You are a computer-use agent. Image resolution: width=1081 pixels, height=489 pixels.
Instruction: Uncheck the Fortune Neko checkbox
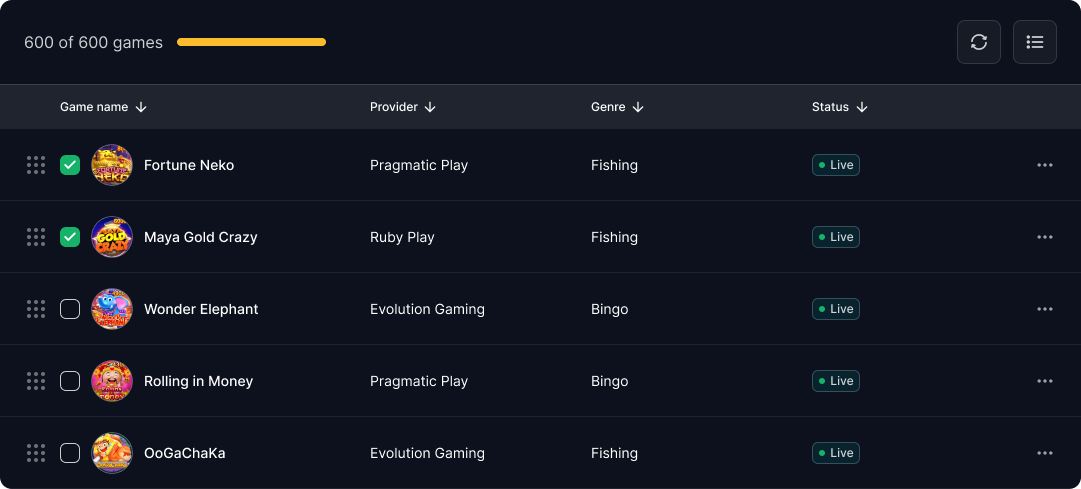70,165
